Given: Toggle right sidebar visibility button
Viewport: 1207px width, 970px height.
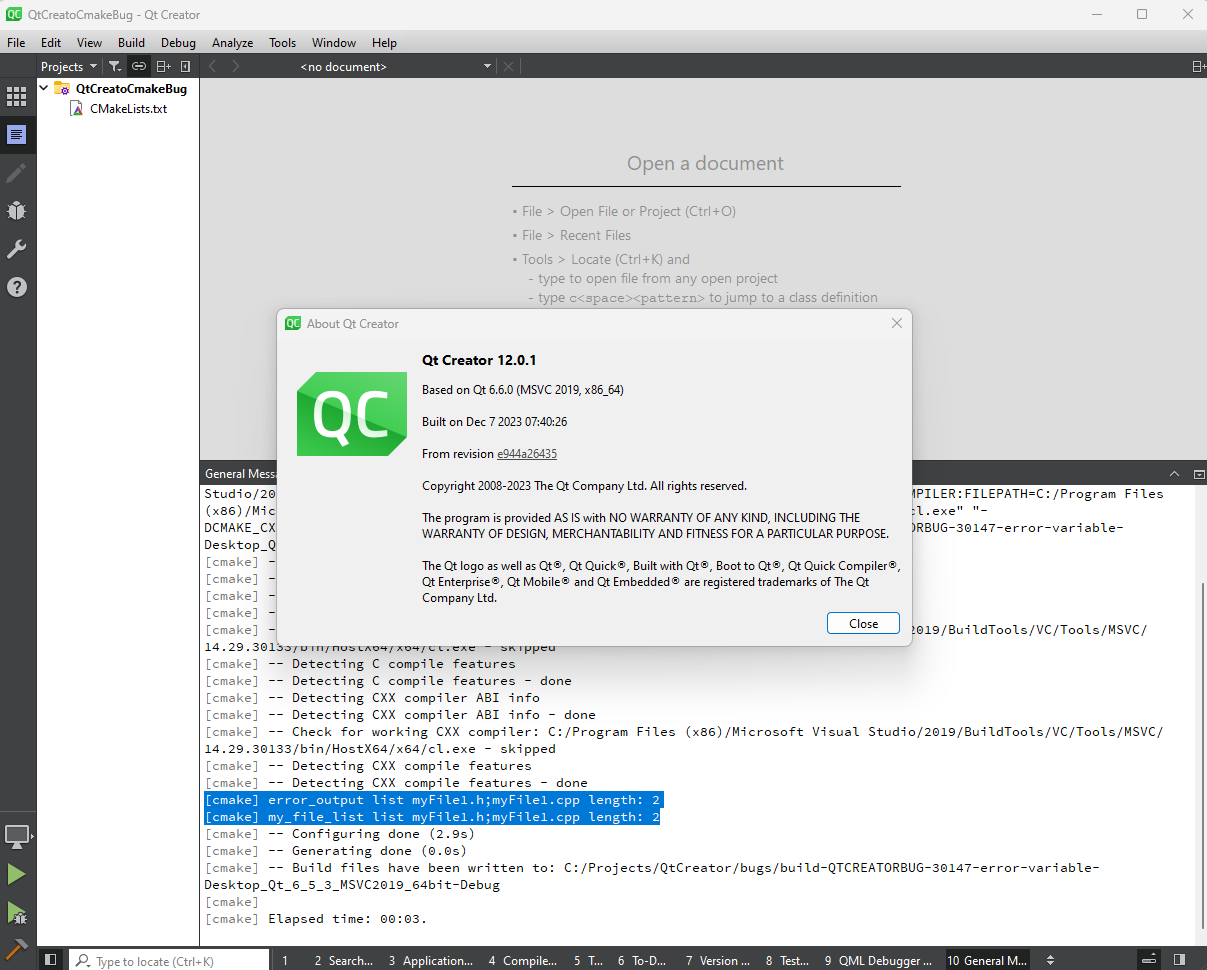Looking at the screenshot, I should pos(1180,960).
